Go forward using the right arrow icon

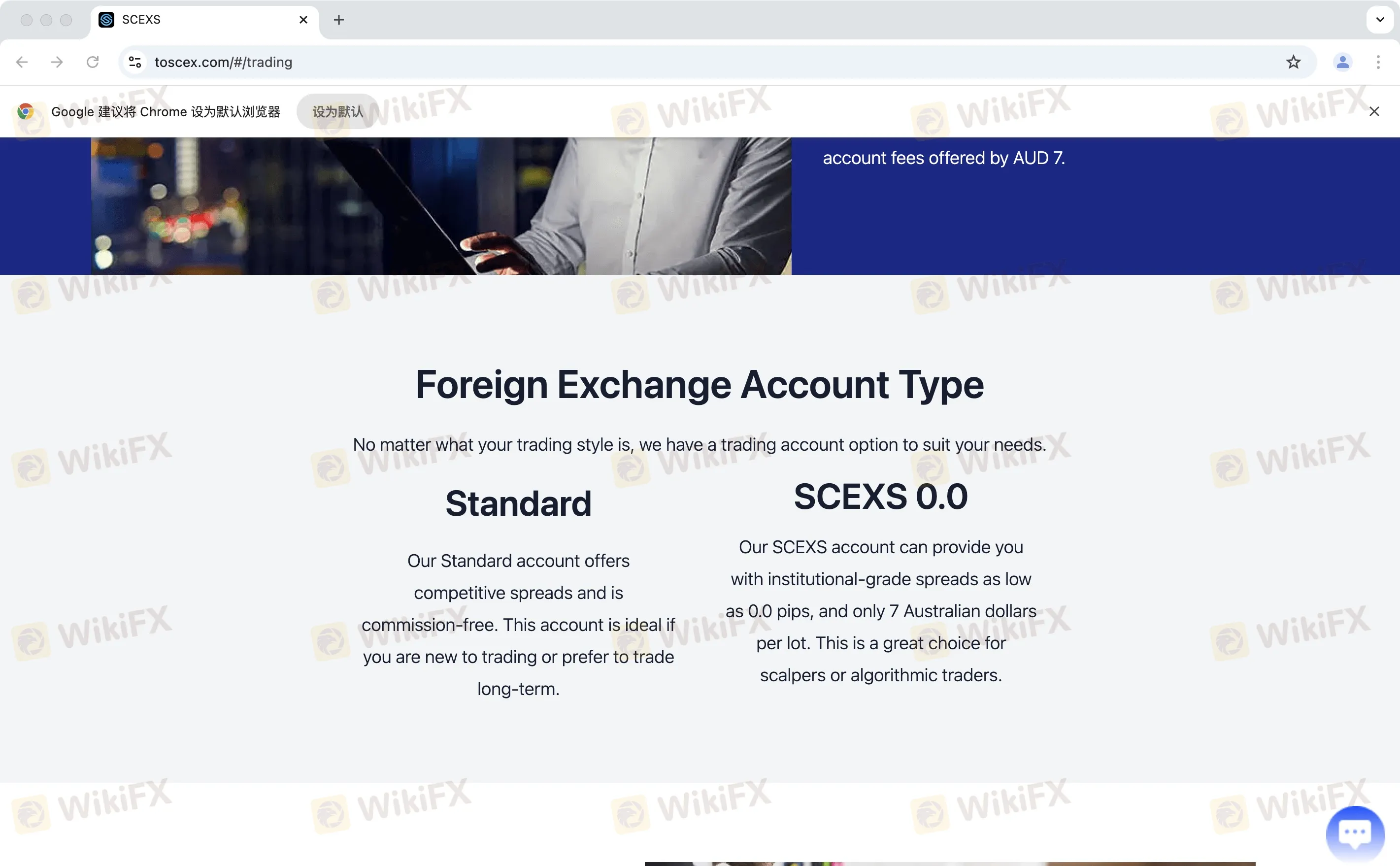57,62
